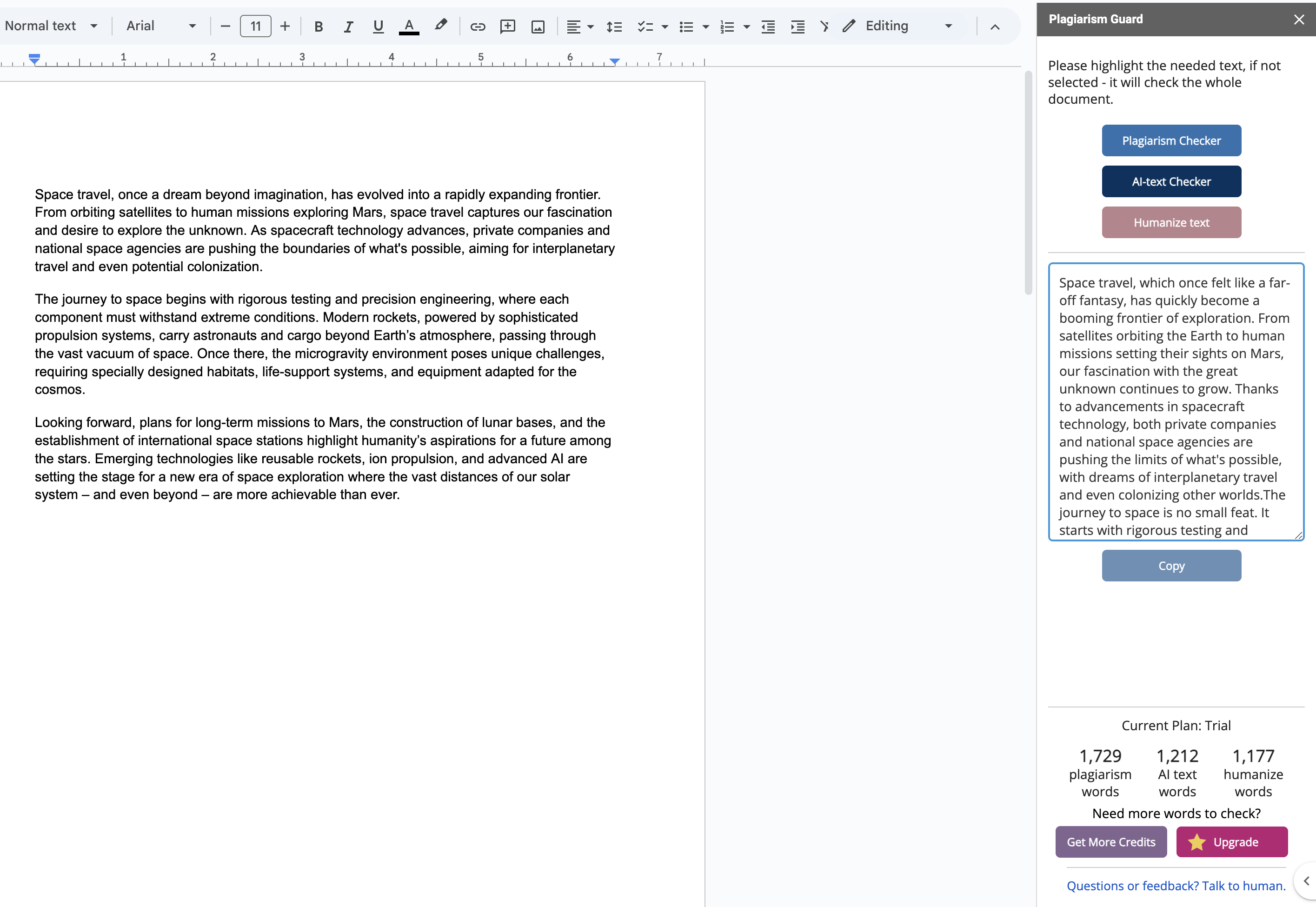Open the text color picker

coord(409,26)
